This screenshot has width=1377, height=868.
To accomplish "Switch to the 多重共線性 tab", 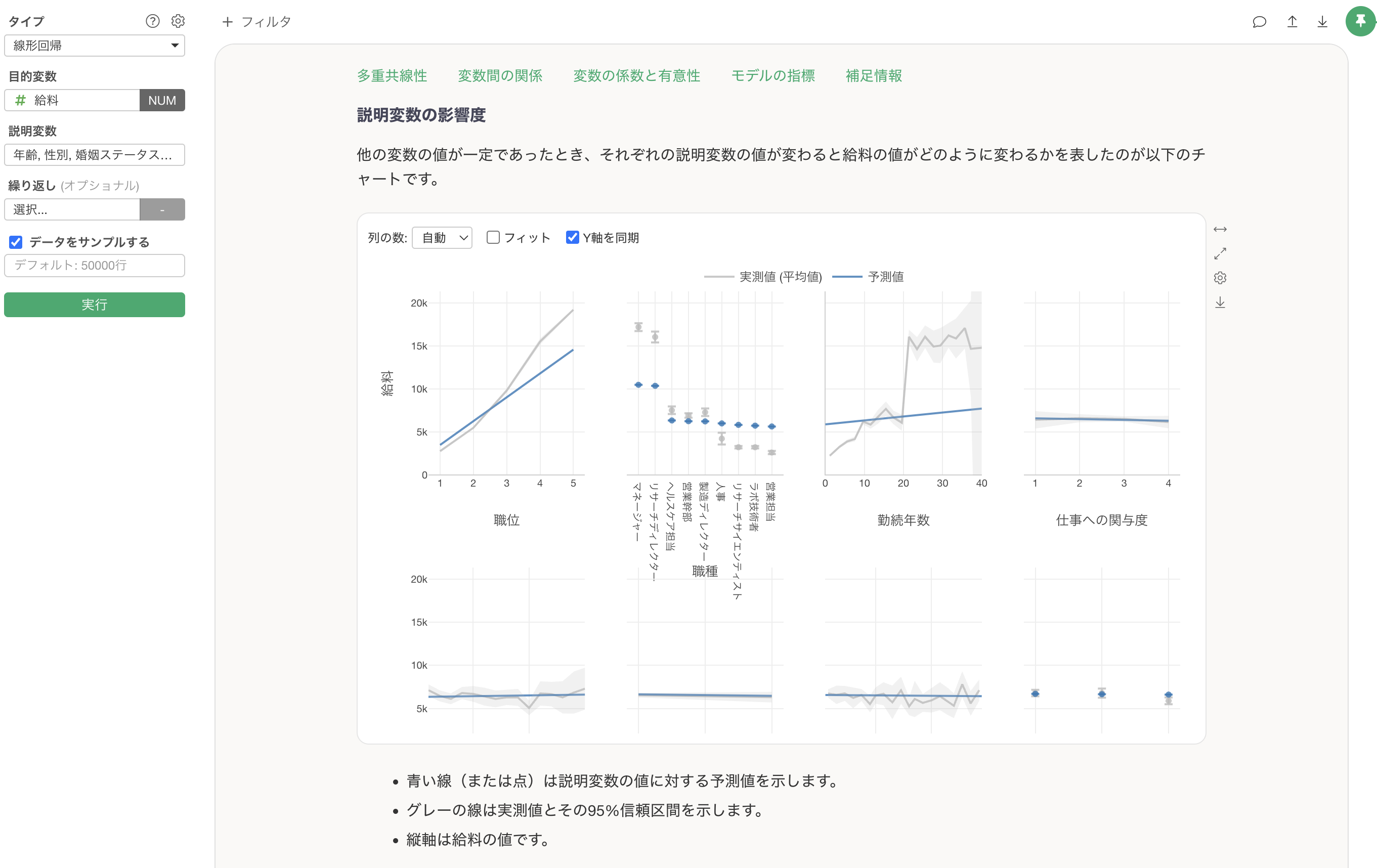I will [392, 75].
